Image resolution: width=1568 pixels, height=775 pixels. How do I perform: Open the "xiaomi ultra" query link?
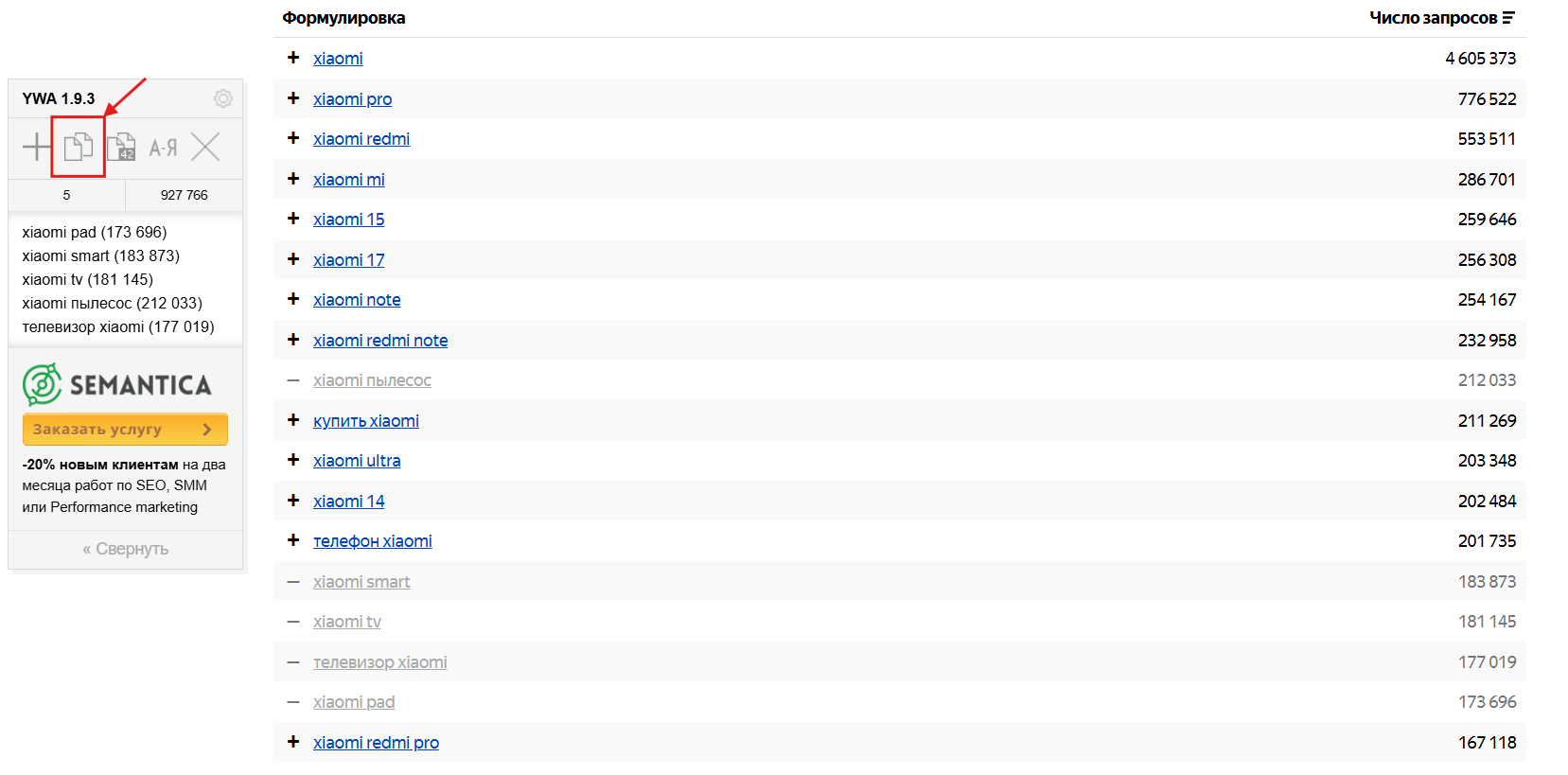(357, 461)
